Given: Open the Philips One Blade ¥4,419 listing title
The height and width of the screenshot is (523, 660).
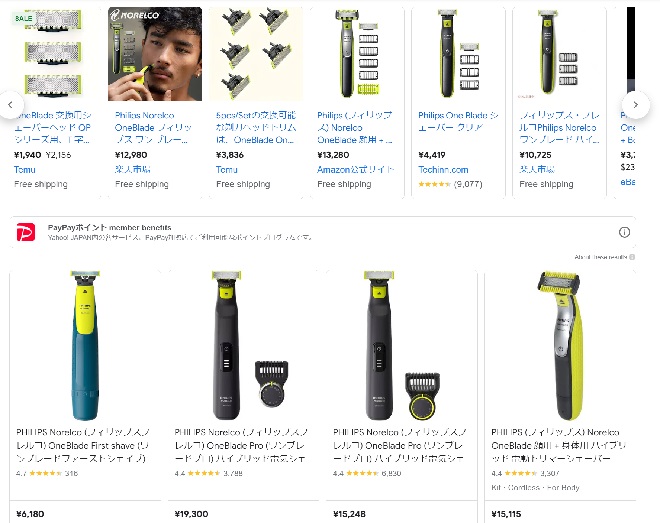Looking at the screenshot, I should [x=458, y=121].
